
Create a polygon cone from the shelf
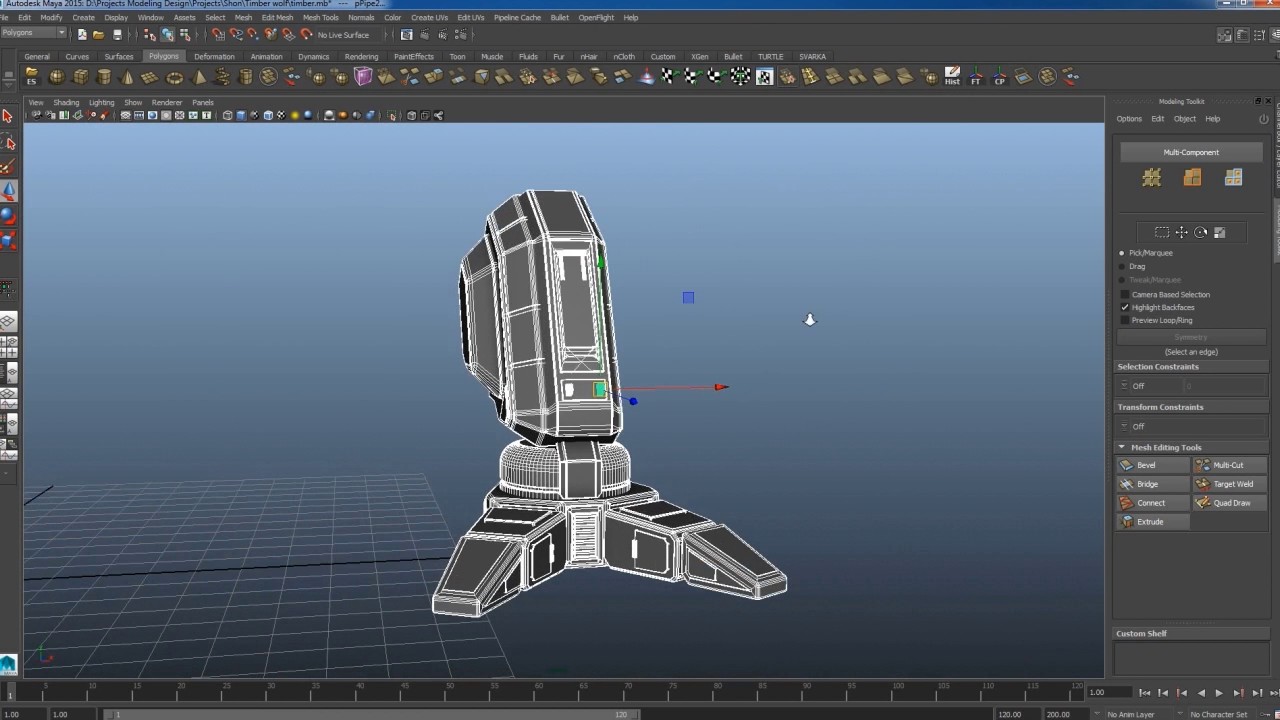[x=127, y=77]
